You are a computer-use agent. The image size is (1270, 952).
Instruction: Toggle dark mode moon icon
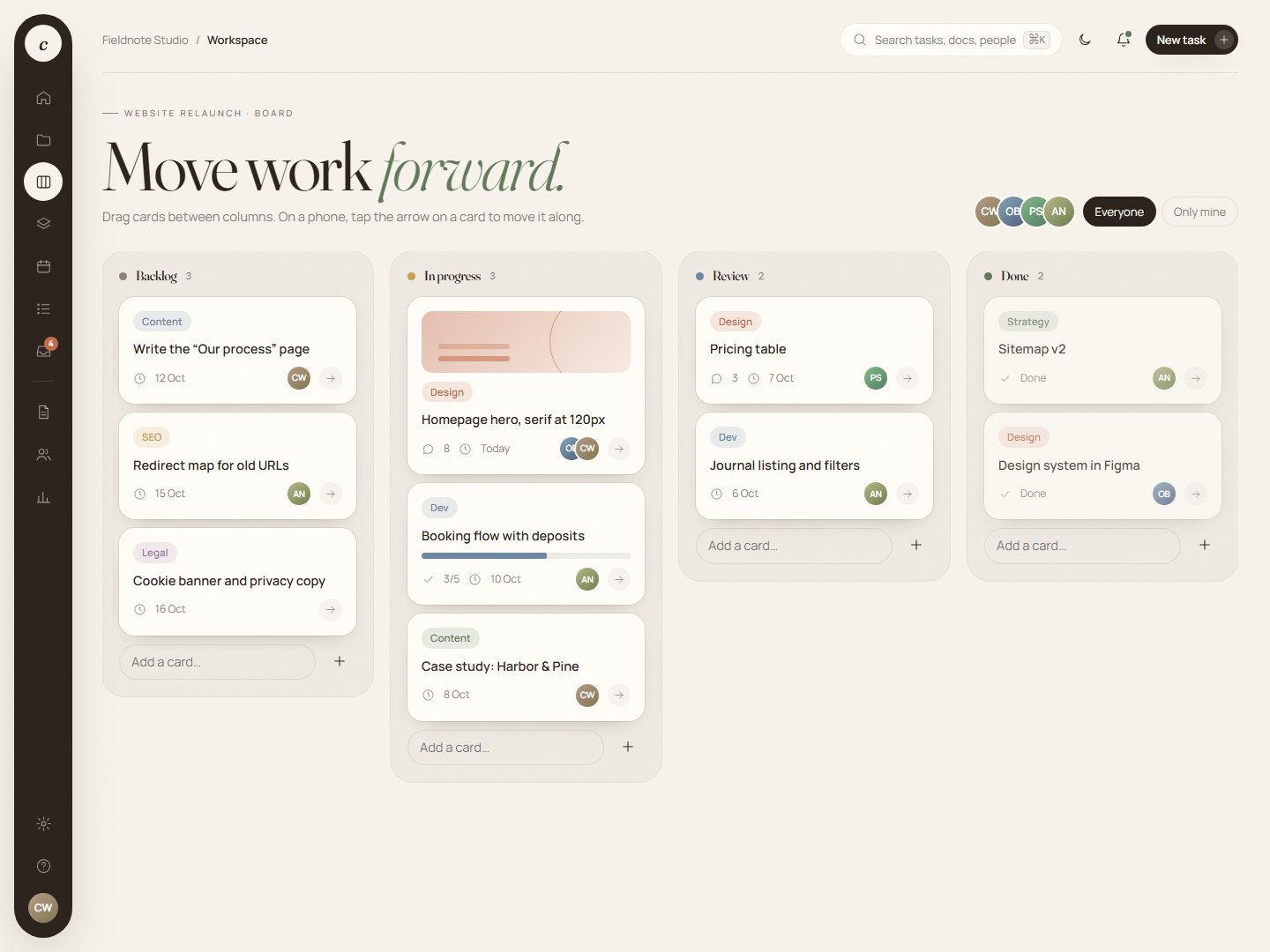click(x=1085, y=40)
